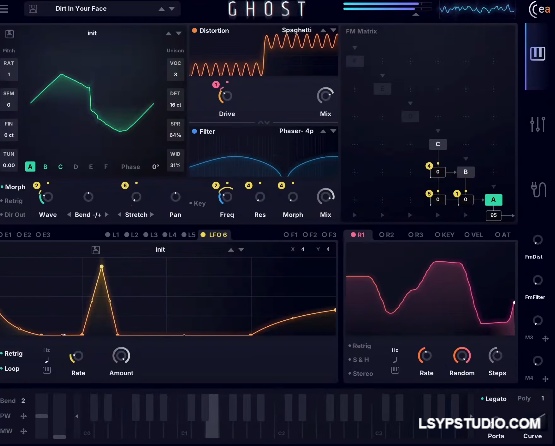The image size is (555, 446).
Task: Click the plus icon next to PW
Action: coord(24,416)
